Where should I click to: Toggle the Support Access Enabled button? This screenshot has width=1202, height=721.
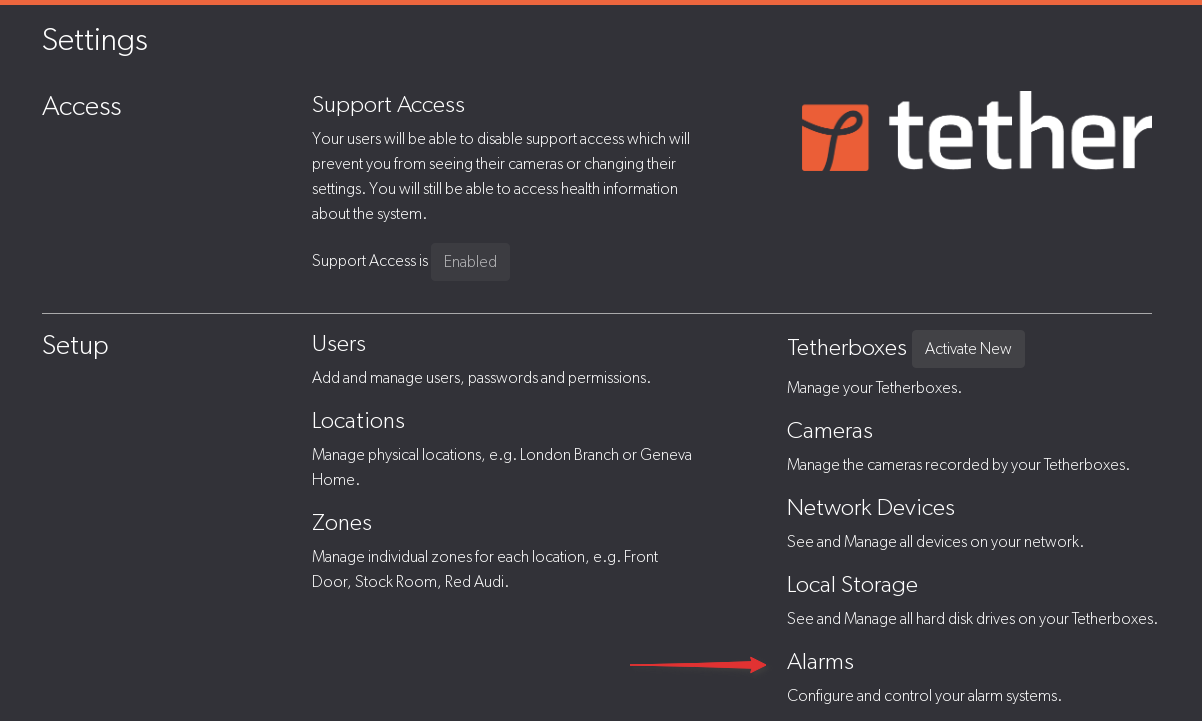coord(470,262)
